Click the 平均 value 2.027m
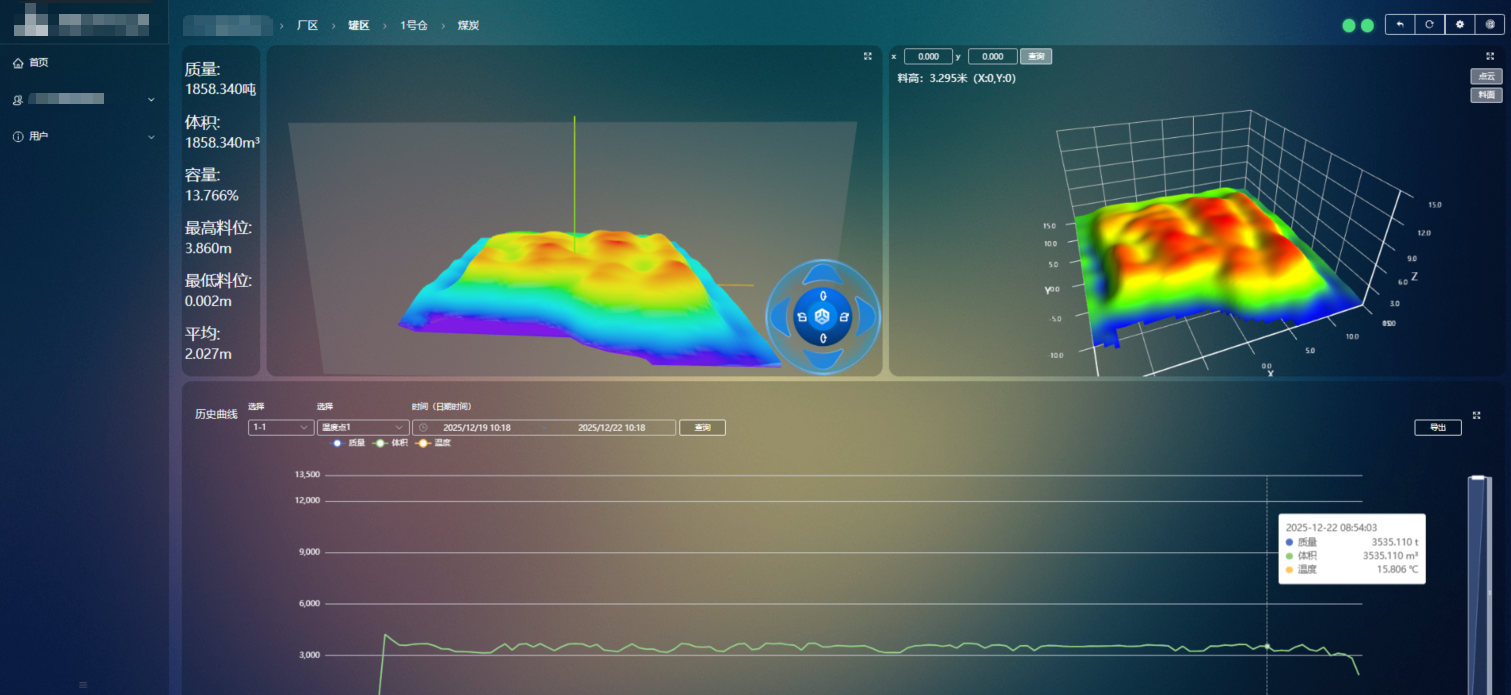The image size is (1511, 695). [209, 354]
